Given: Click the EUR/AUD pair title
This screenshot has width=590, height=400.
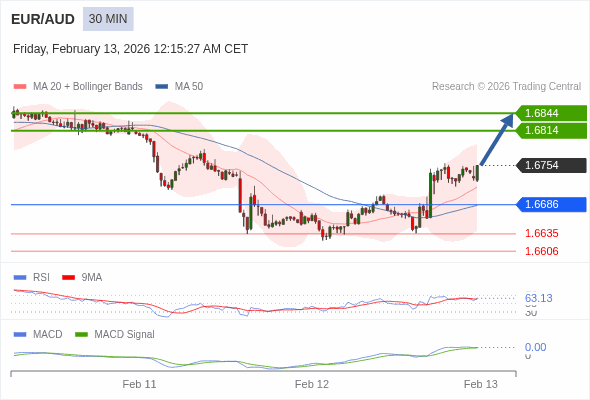Looking at the screenshot, I should click(x=43, y=19).
